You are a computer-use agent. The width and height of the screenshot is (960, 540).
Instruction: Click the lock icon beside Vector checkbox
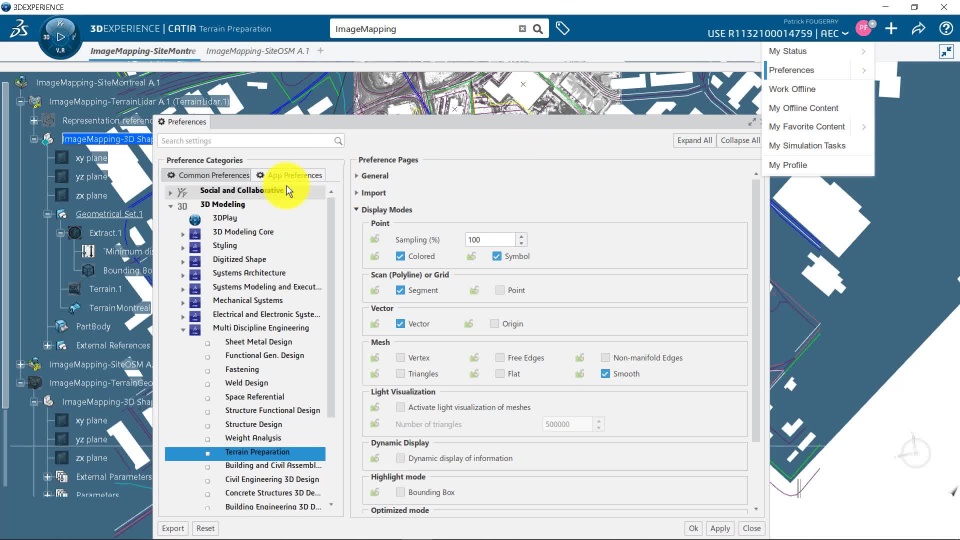point(375,323)
